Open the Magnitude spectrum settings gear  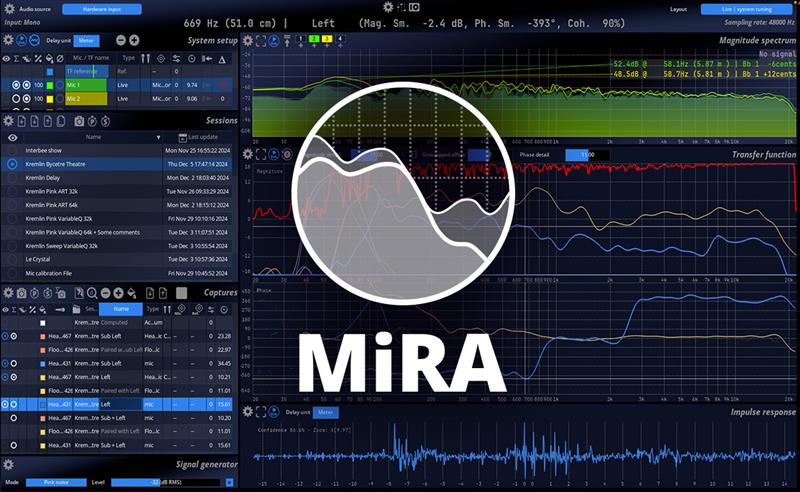click(248, 41)
